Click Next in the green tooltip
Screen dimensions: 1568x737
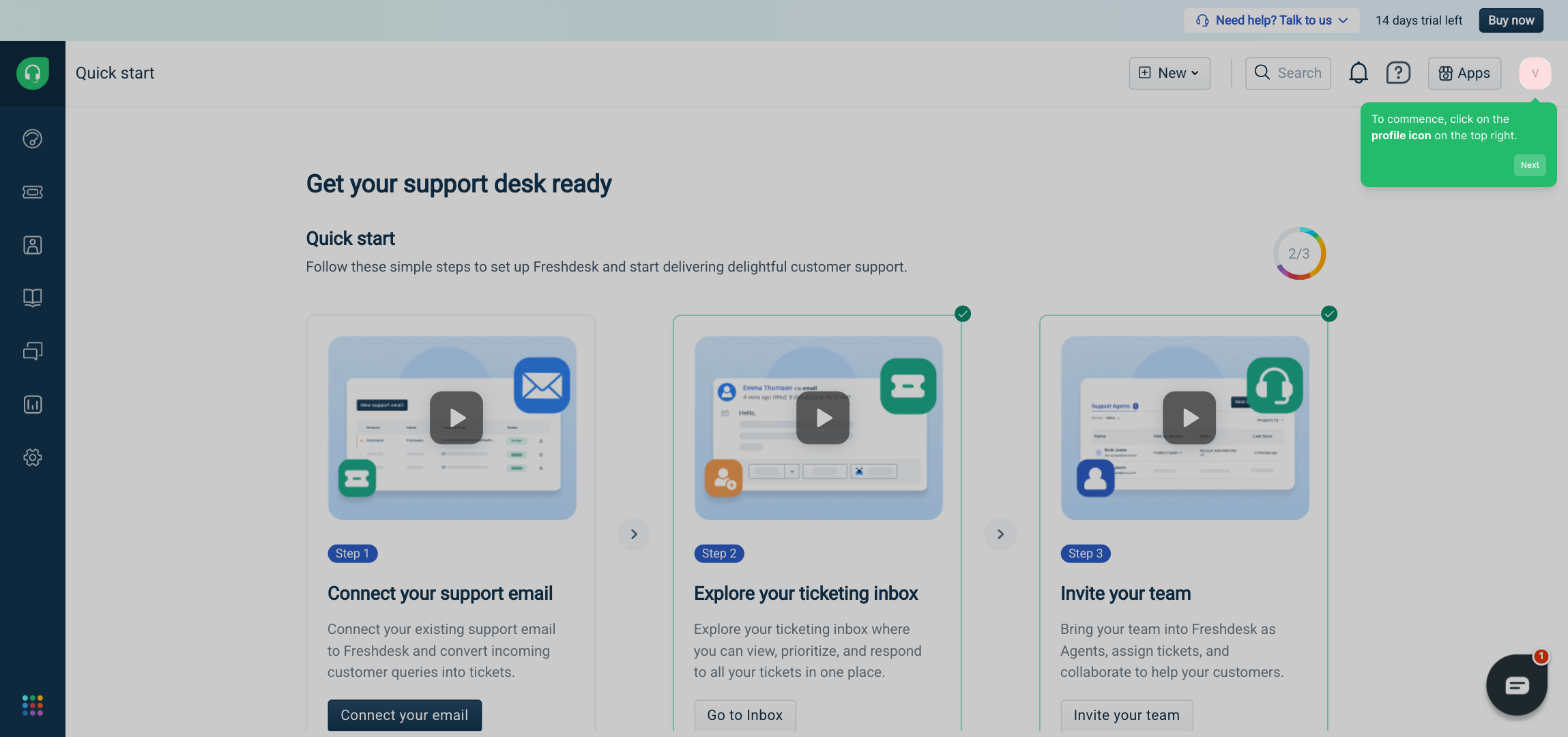(x=1529, y=165)
